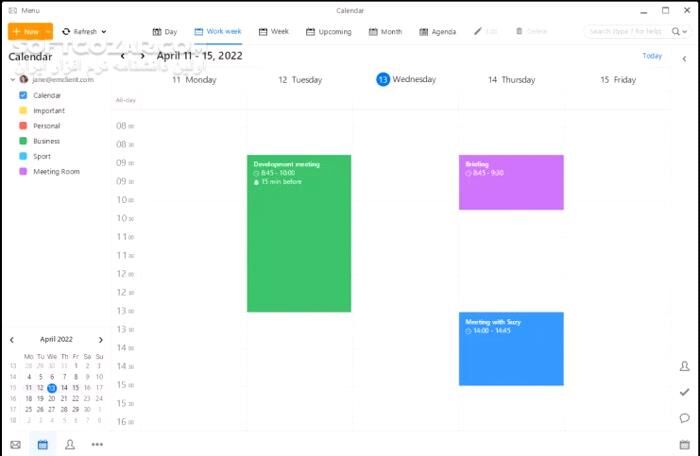
Task: Go to next month in mini calendar
Action: 100,340
